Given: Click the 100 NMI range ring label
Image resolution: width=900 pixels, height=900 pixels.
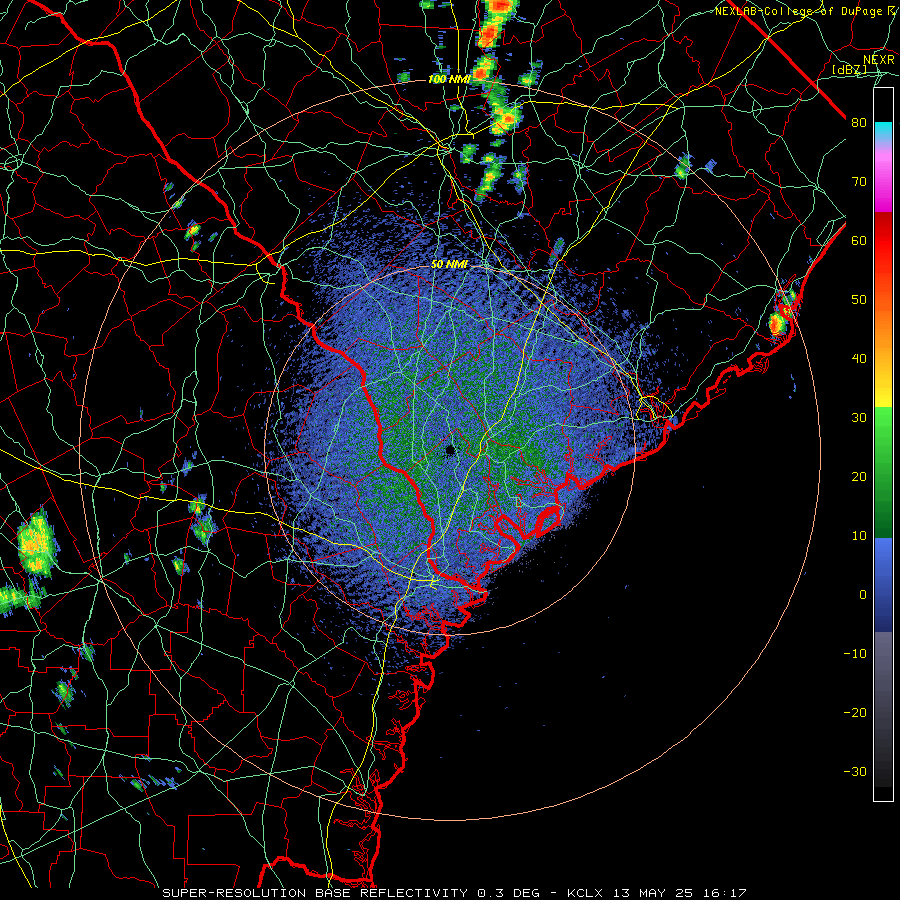Looking at the screenshot, I should tap(449, 79).
